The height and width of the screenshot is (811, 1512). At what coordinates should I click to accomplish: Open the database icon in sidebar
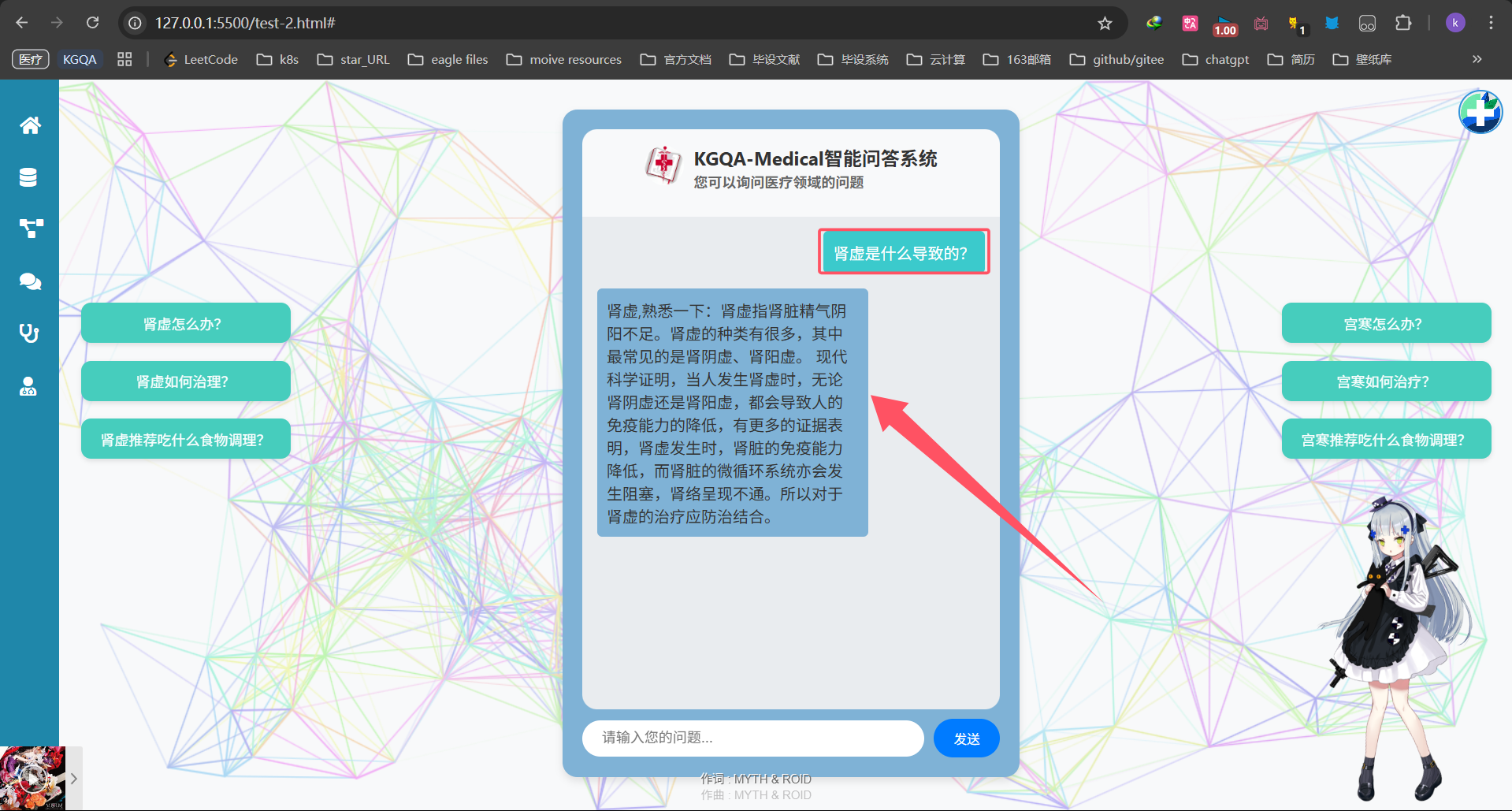pos(28,177)
